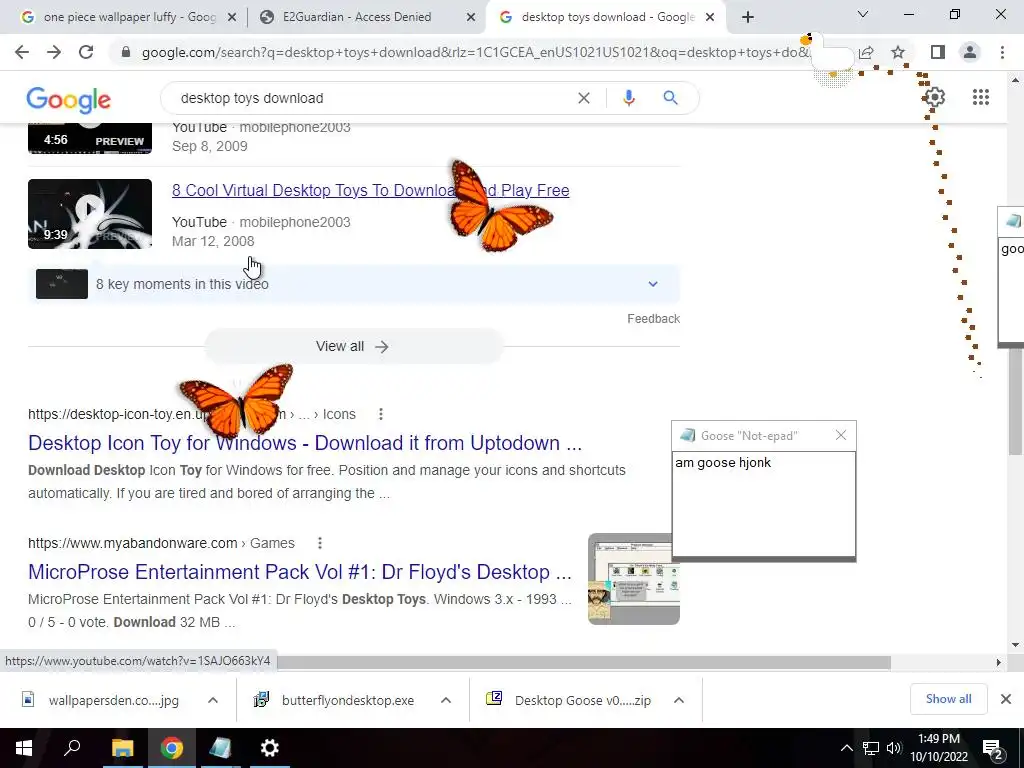Open a new browser tab
This screenshot has width=1024, height=768.
pyautogui.click(x=748, y=17)
